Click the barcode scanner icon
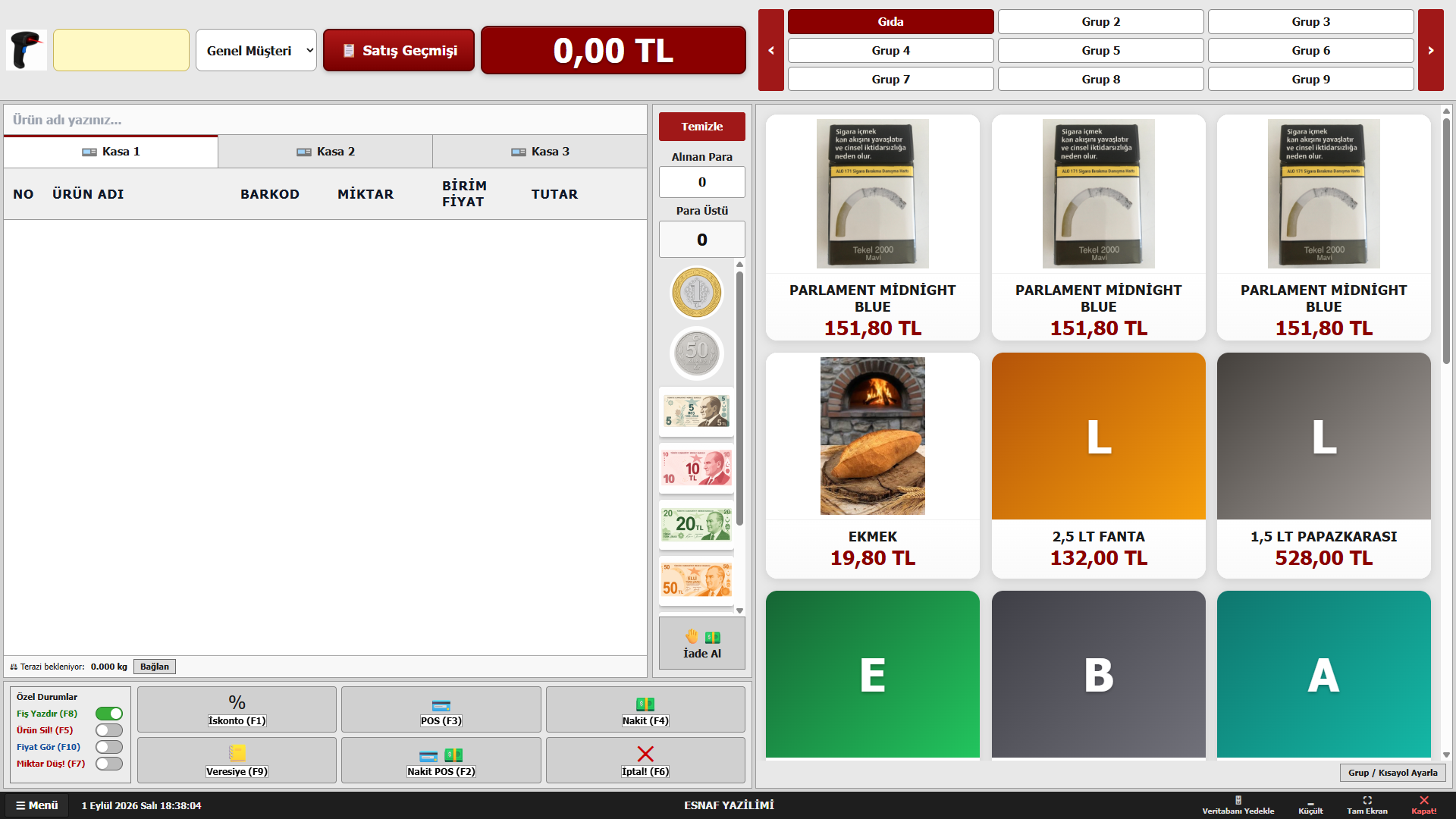 click(27, 50)
